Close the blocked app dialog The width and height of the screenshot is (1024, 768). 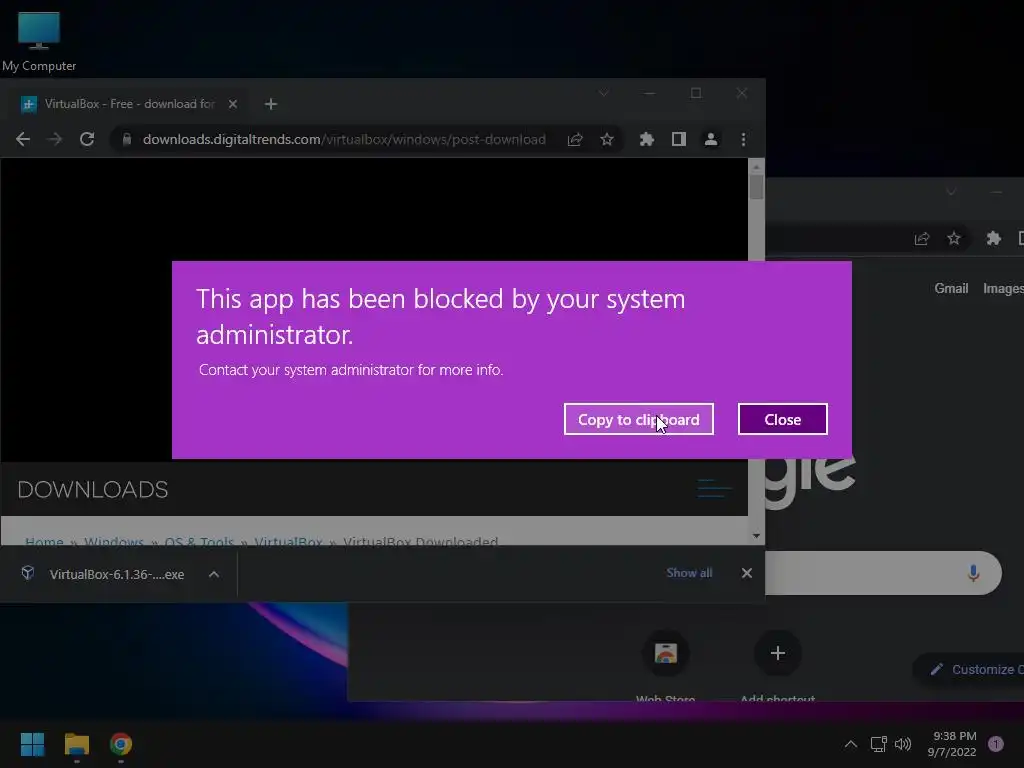point(782,419)
